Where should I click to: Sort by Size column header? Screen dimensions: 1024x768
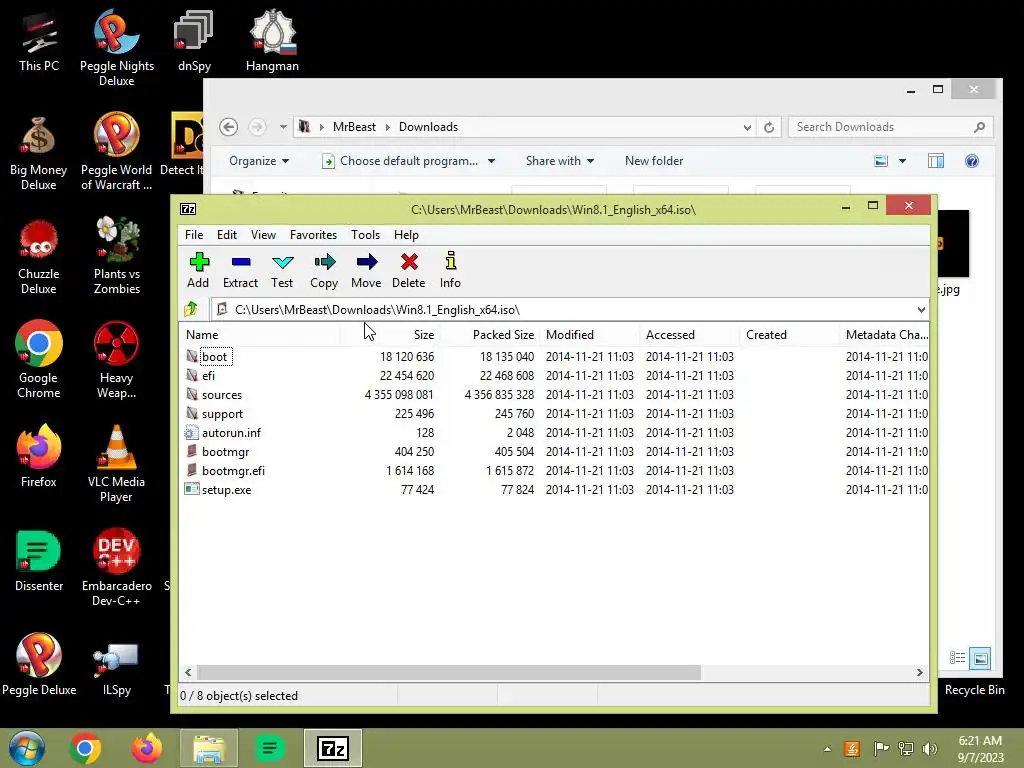pos(389,334)
